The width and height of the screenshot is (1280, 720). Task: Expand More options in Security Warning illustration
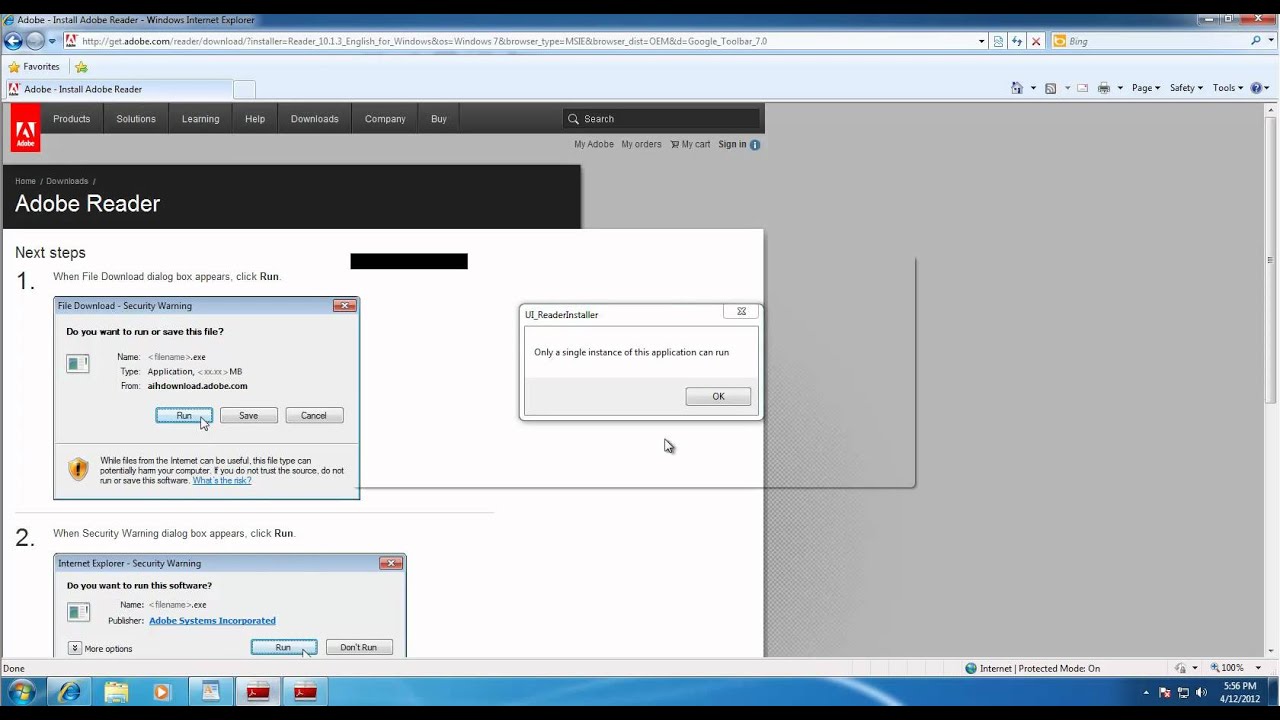pyautogui.click(x=75, y=648)
